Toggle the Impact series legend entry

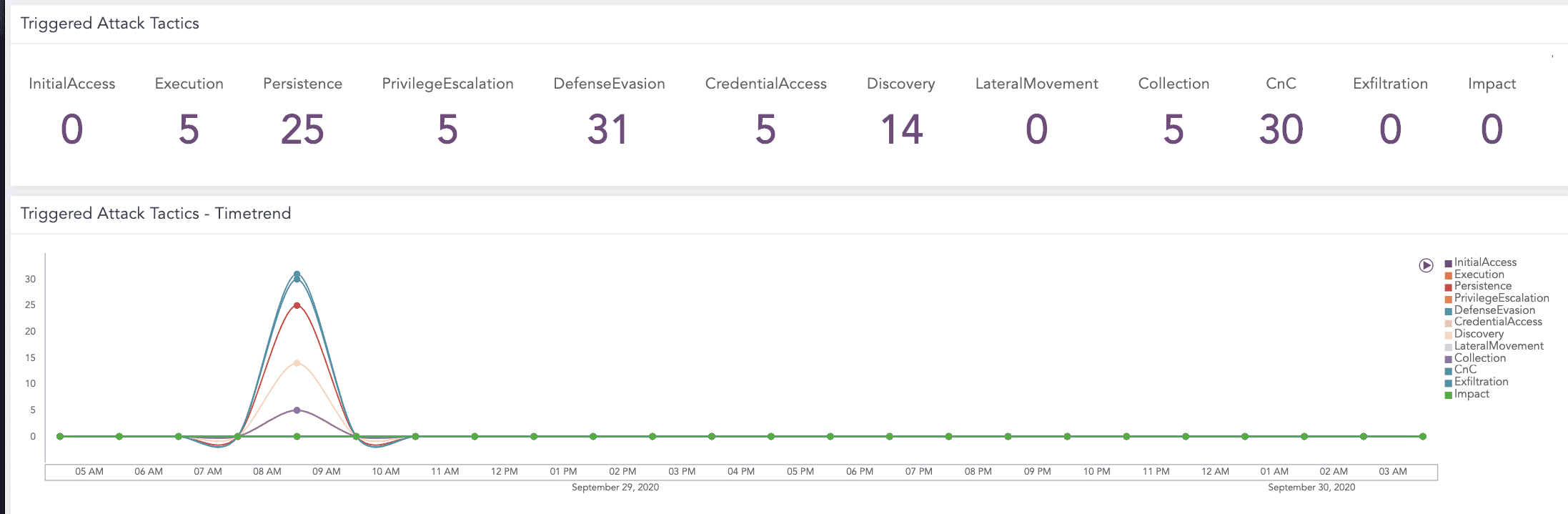click(x=1471, y=394)
